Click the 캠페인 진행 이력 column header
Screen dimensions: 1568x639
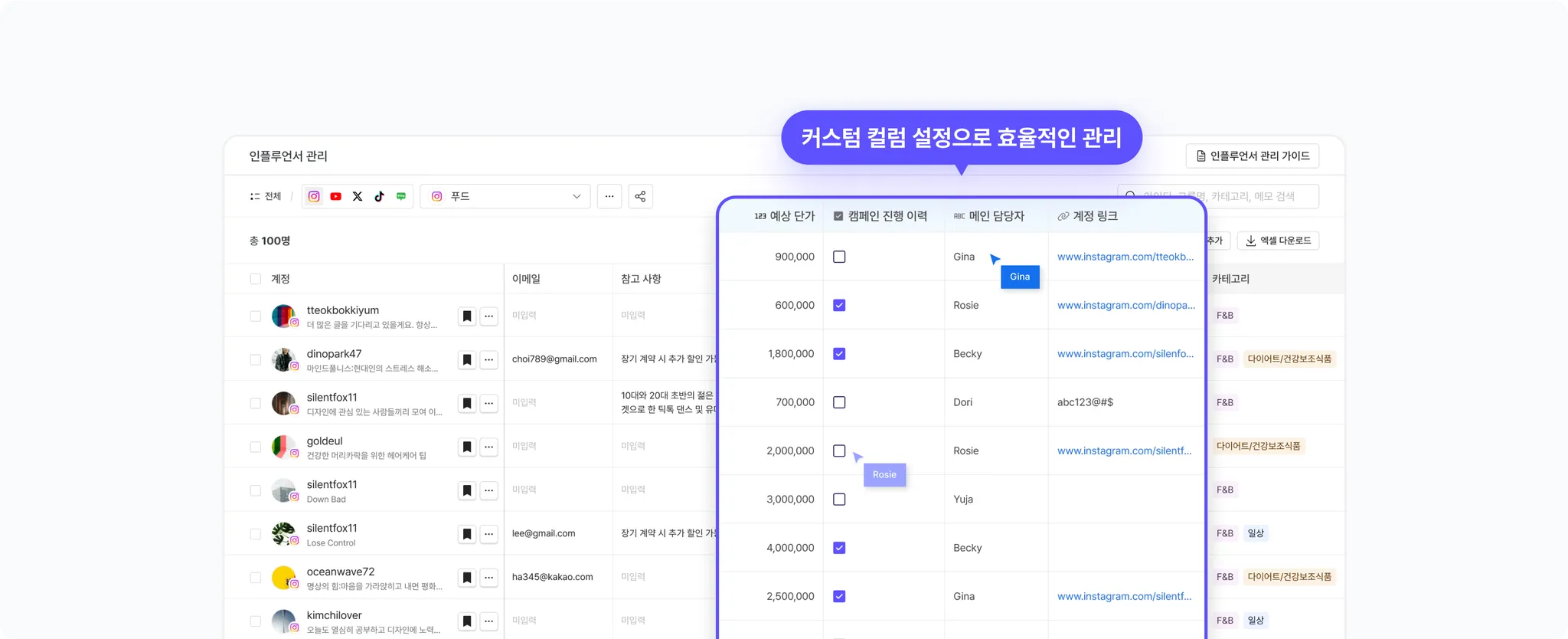click(x=880, y=216)
